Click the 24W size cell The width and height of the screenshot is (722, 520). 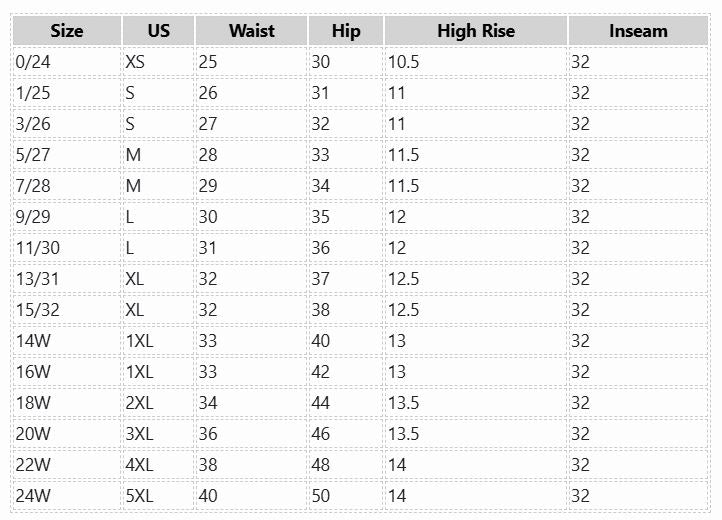(33, 496)
